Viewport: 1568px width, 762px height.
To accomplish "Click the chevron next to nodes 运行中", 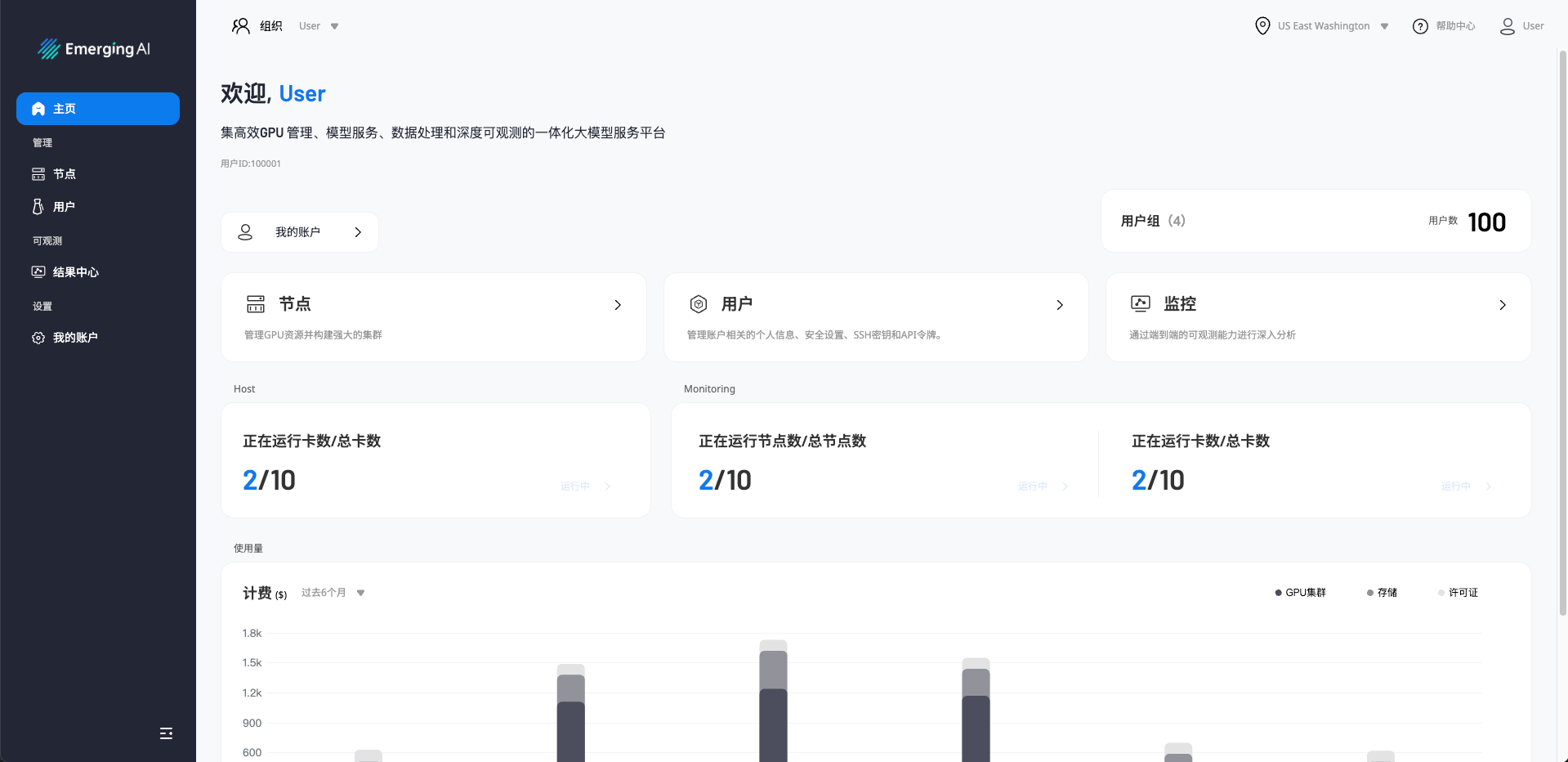I will point(1065,486).
